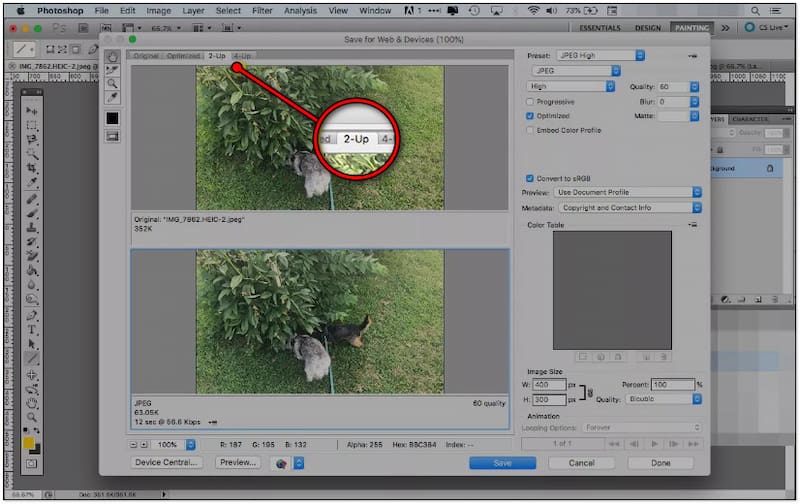Screen dimensions: 800x504
Task: Select the Path Selection tool in the toolbox
Action: click(x=32, y=344)
